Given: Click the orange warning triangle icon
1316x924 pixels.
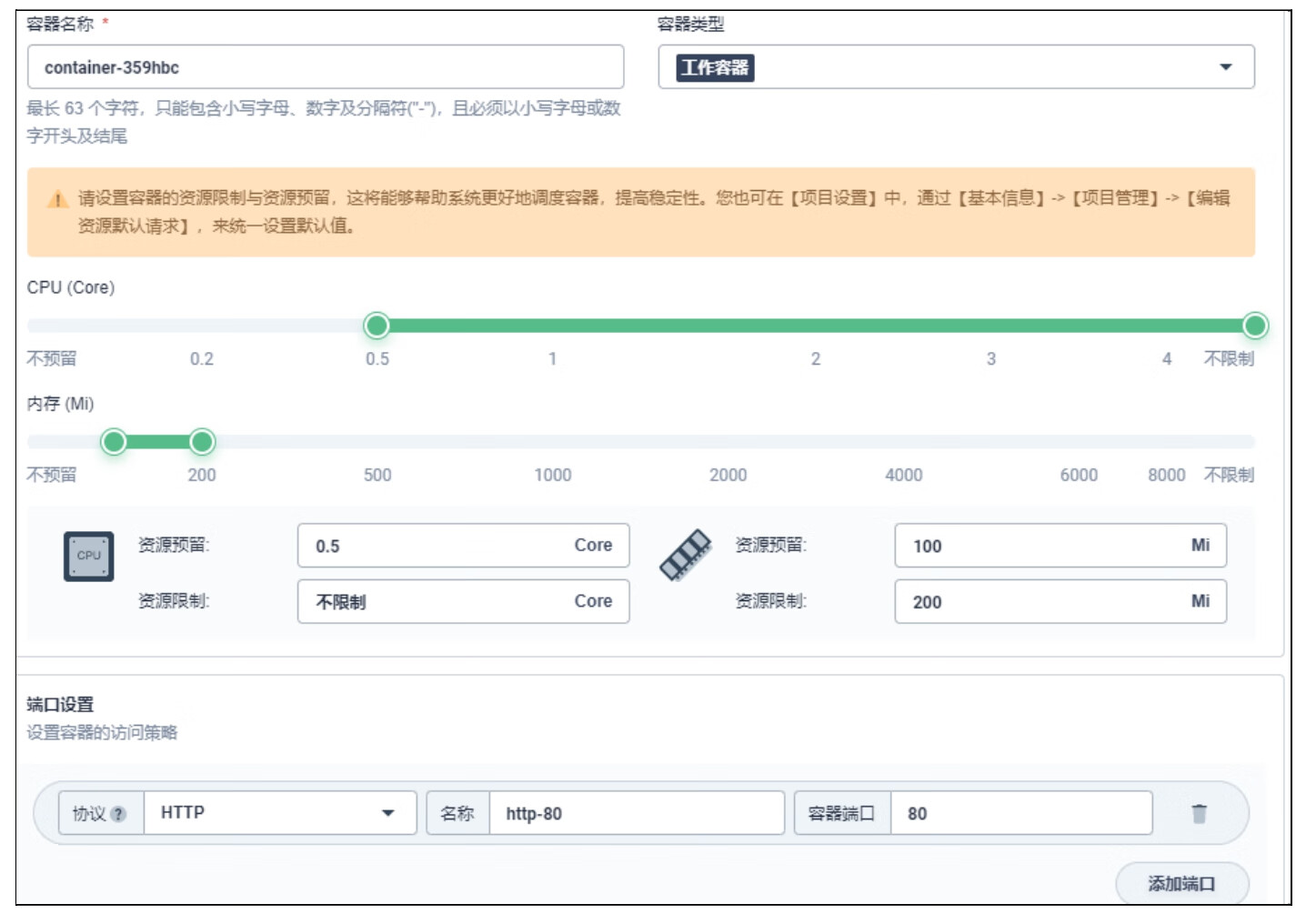Looking at the screenshot, I should (57, 199).
